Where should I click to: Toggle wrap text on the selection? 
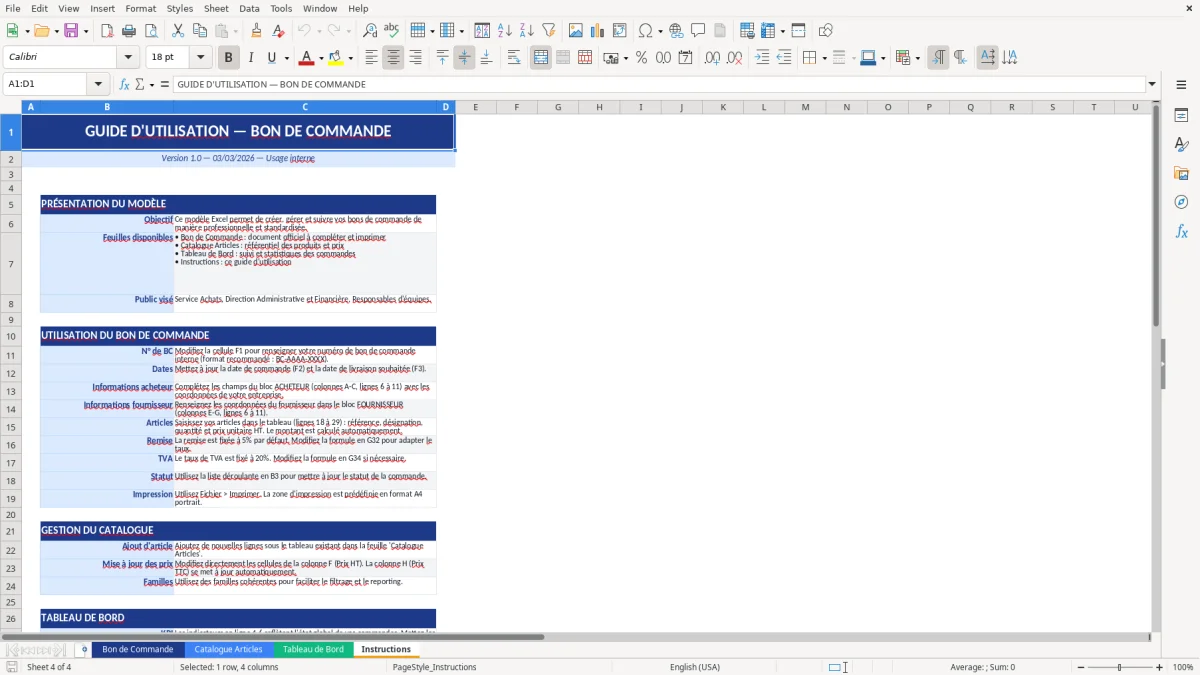pos(515,57)
